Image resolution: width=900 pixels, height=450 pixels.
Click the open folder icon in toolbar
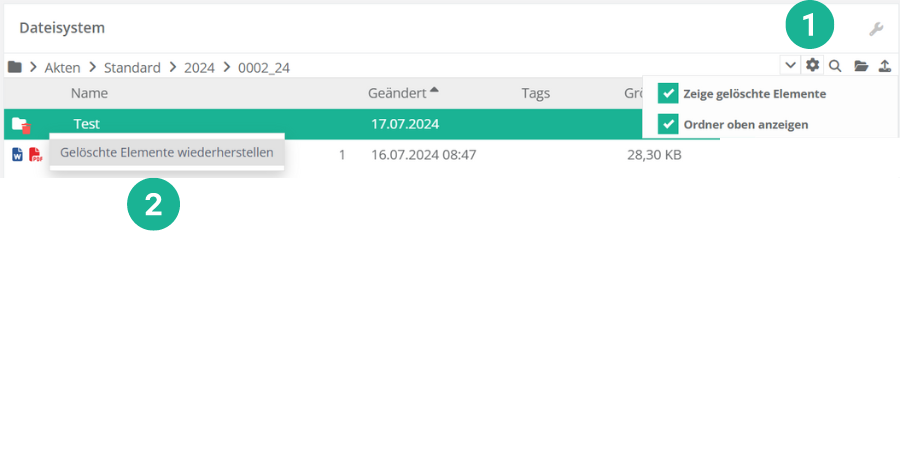tap(860, 66)
